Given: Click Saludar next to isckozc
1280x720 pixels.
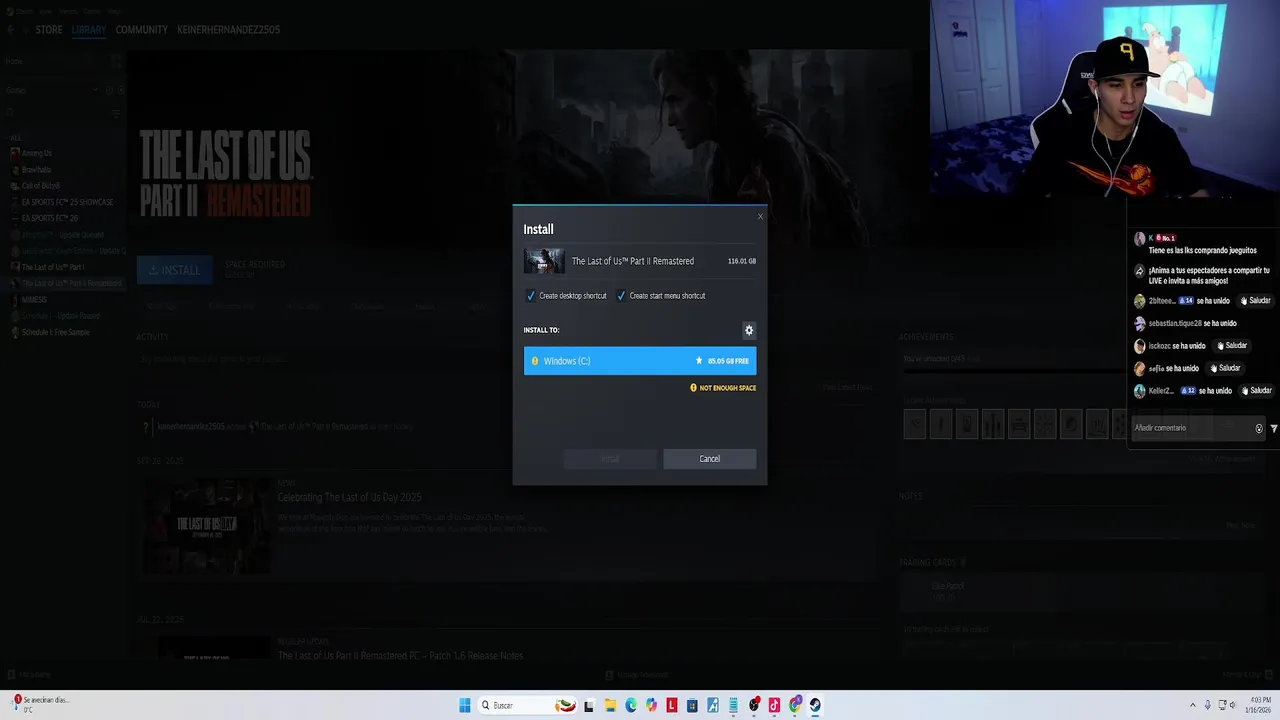Looking at the screenshot, I should tap(1232, 346).
